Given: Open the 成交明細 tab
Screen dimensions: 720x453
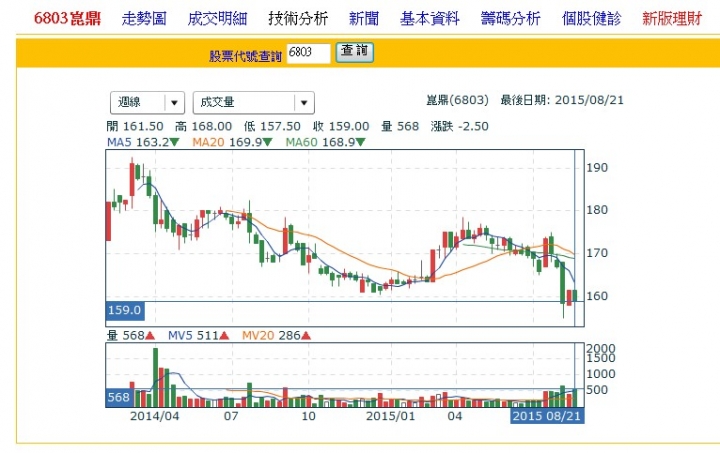Looking at the screenshot, I should pyautogui.click(x=217, y=19).
